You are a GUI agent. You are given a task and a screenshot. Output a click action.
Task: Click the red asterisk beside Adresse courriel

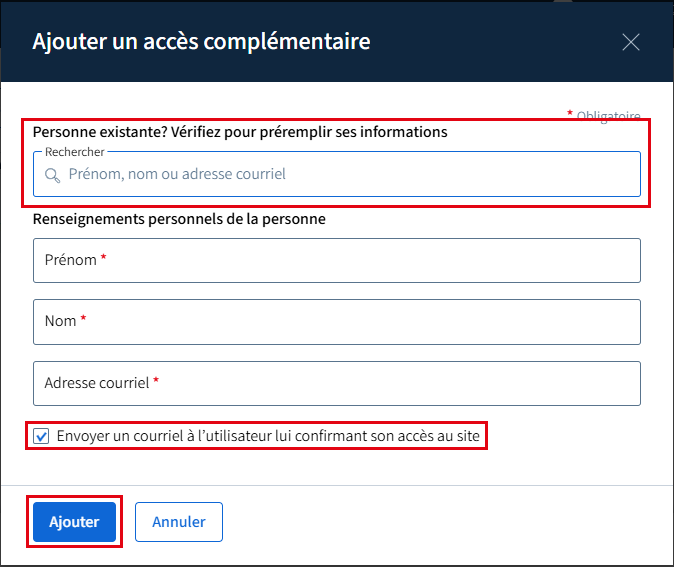(156, 380)
